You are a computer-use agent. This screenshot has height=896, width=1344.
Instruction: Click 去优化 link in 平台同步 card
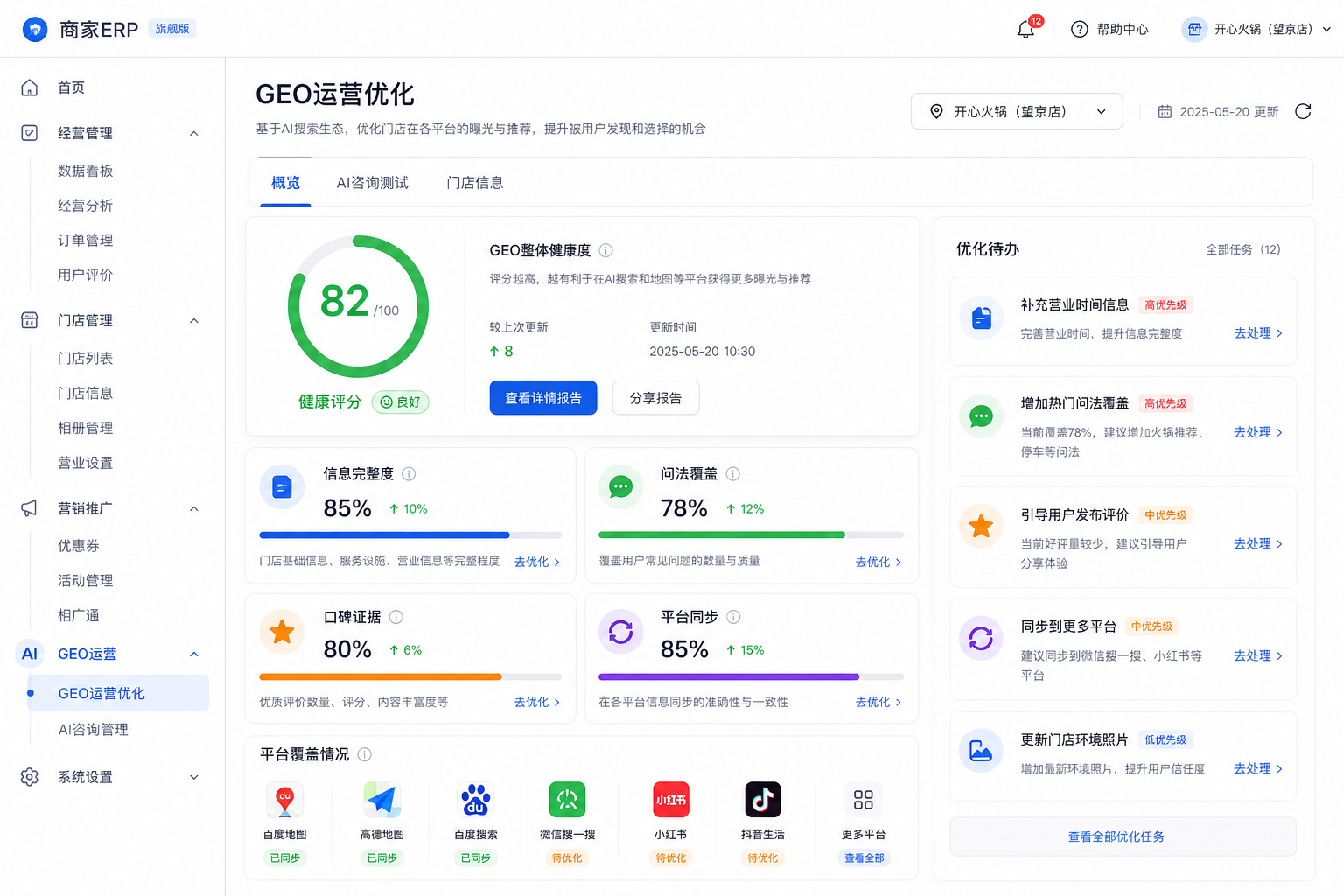pyautogui.click(x=878, y=702)
